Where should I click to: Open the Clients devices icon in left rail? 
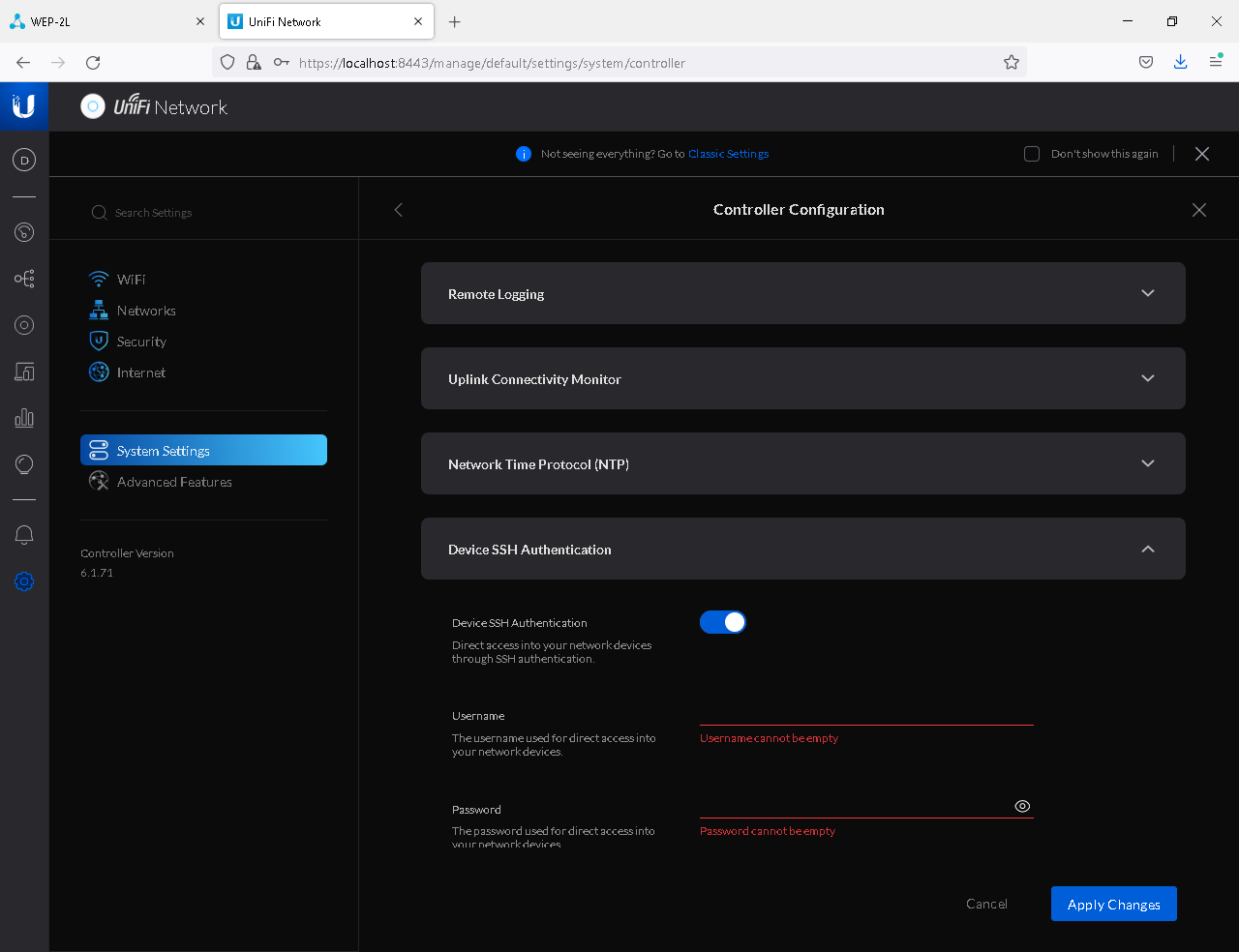[24, 372]
